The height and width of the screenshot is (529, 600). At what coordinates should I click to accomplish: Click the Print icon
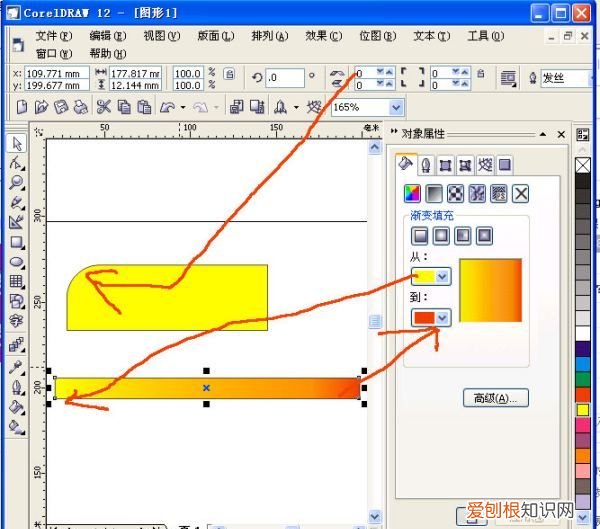coord(81,107)
